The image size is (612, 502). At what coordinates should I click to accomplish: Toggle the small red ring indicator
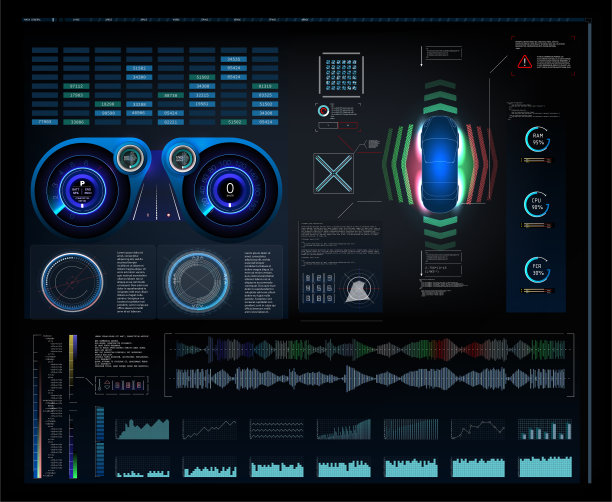click(323, 111)
